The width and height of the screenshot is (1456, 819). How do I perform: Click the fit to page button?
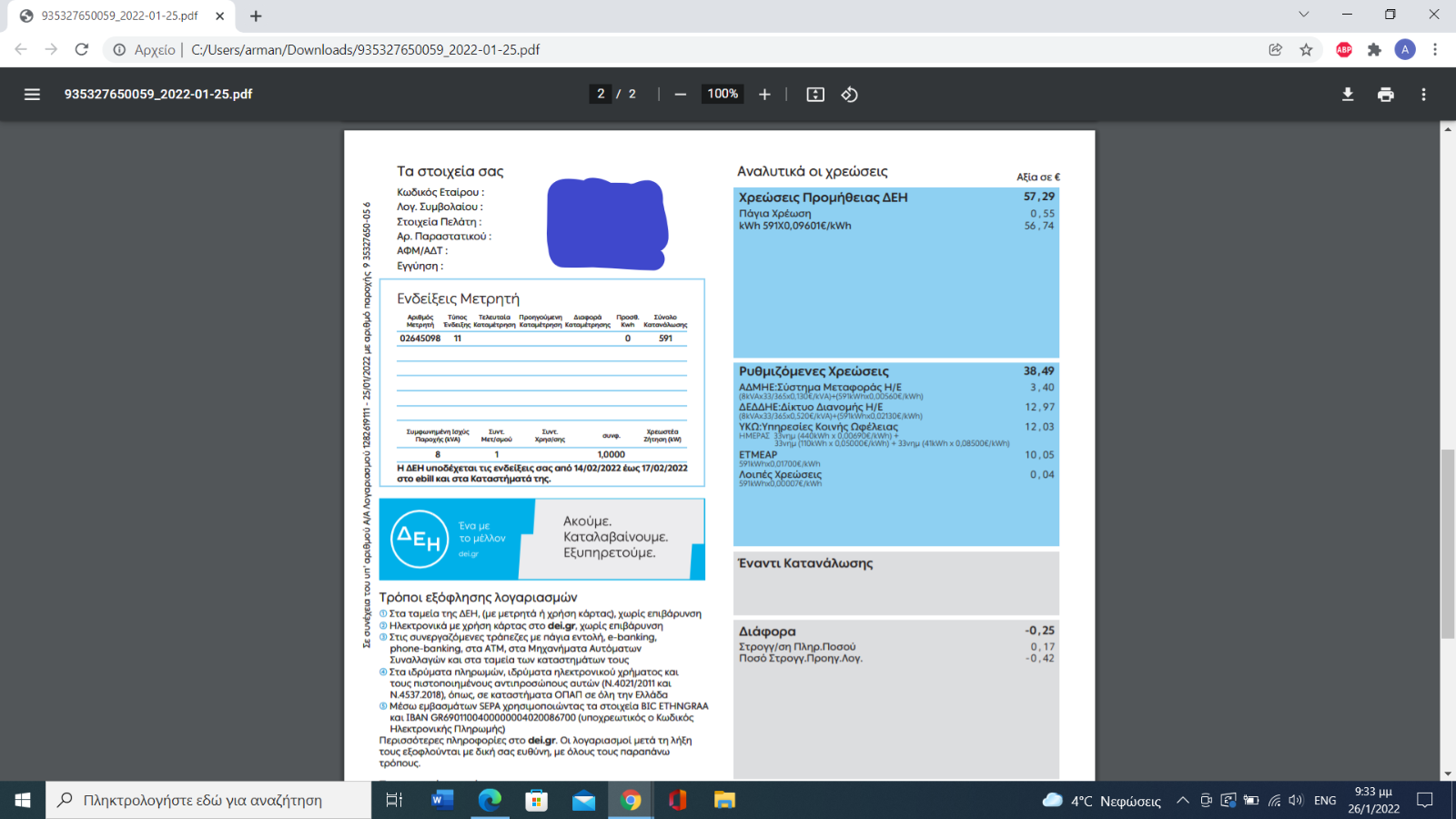coord(815,95)
